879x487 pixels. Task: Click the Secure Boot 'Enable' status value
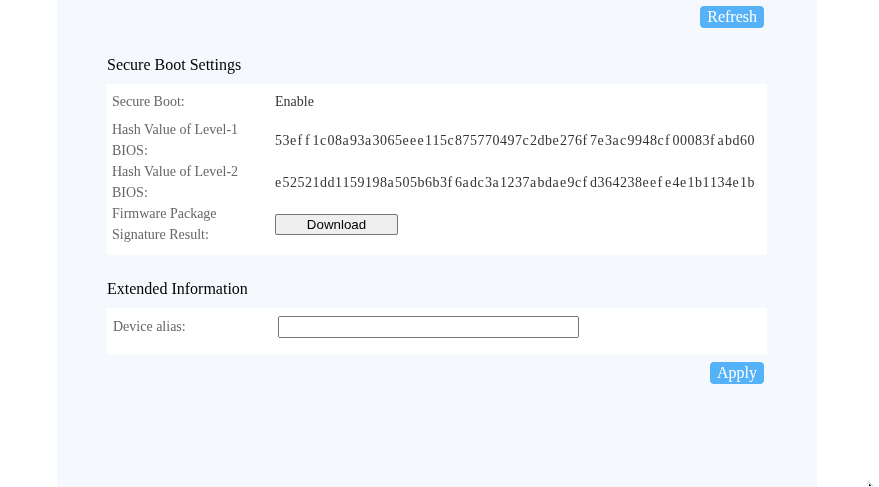[294, 102]
